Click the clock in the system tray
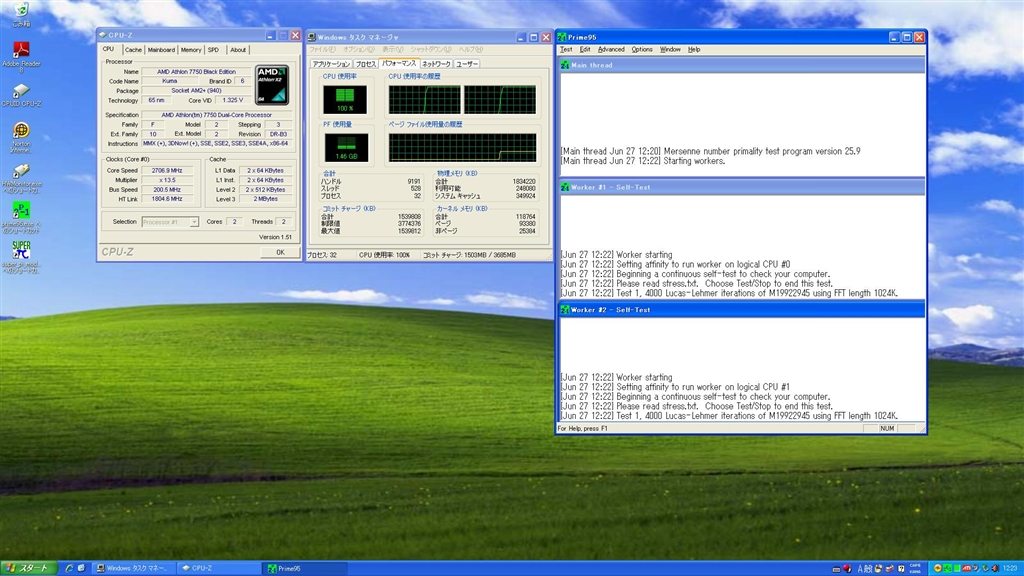Viewport: 1024px width, 576px height. click(1008, 566)
